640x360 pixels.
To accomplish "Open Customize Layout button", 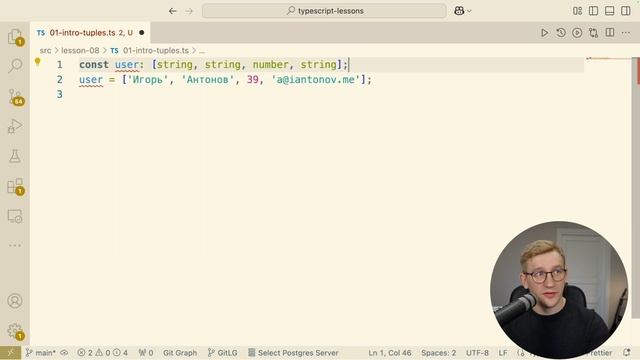I will (x=577, y=11).
